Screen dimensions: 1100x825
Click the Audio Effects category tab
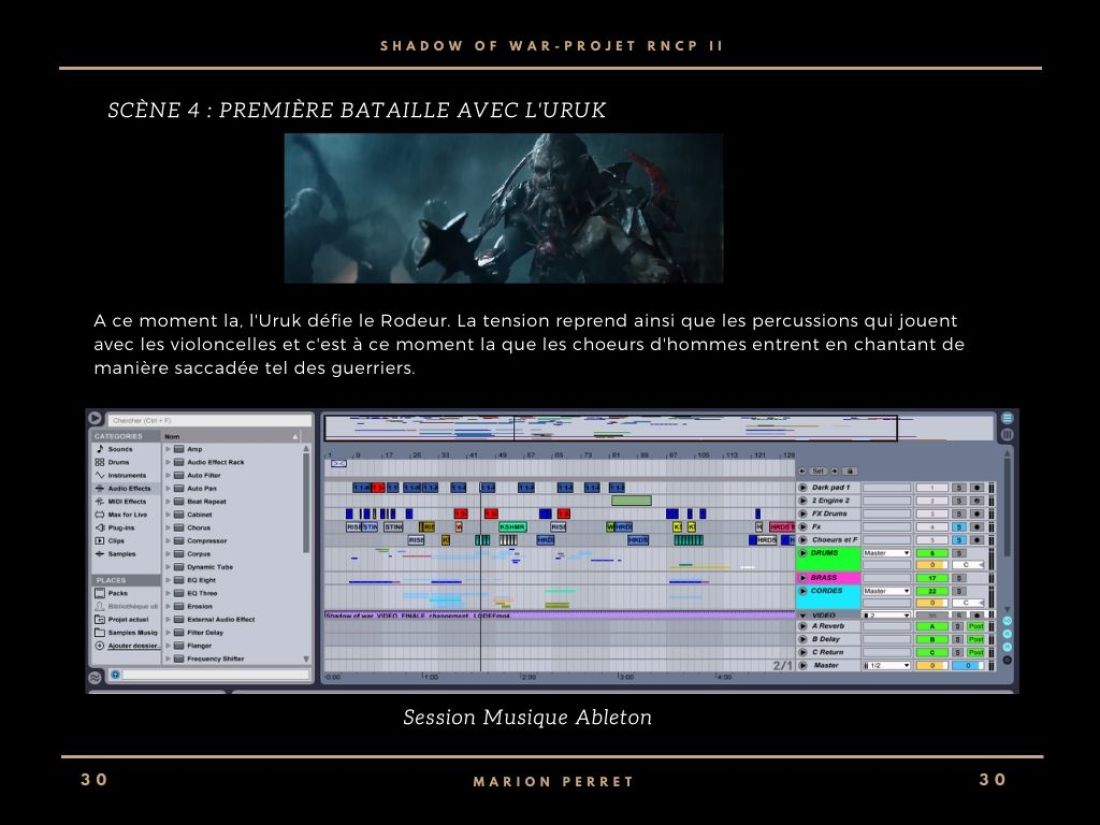click(125, 488)
